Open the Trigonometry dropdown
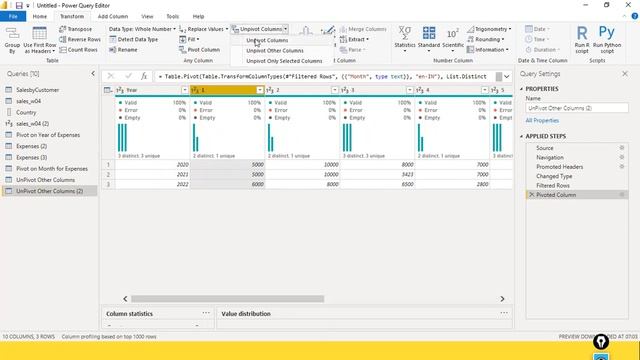640x360 pixels. point(489,29)
